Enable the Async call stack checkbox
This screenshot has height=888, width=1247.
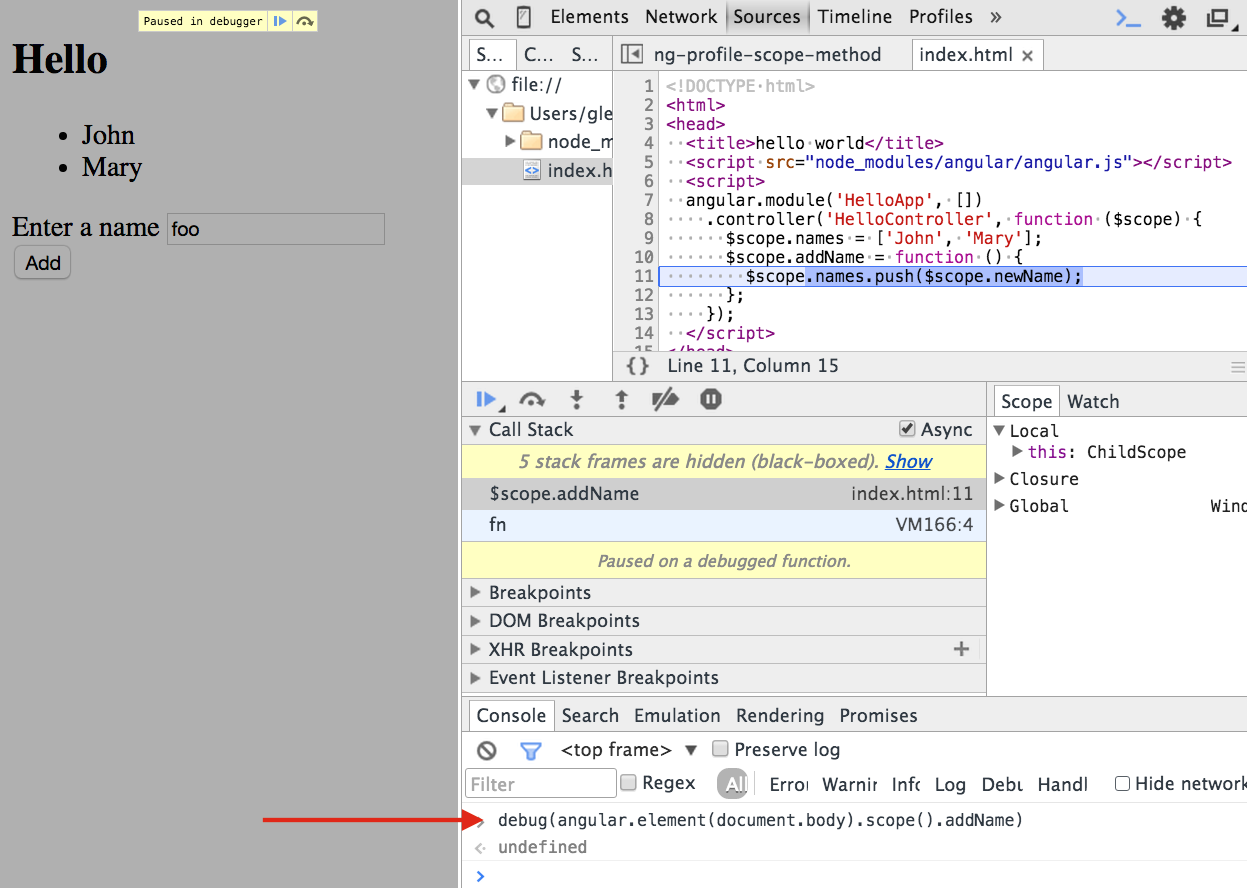tap(907, 429)
